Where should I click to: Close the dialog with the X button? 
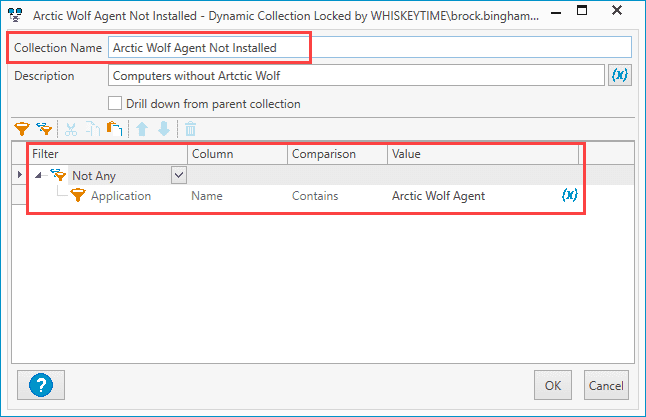(x=617, y=10)
